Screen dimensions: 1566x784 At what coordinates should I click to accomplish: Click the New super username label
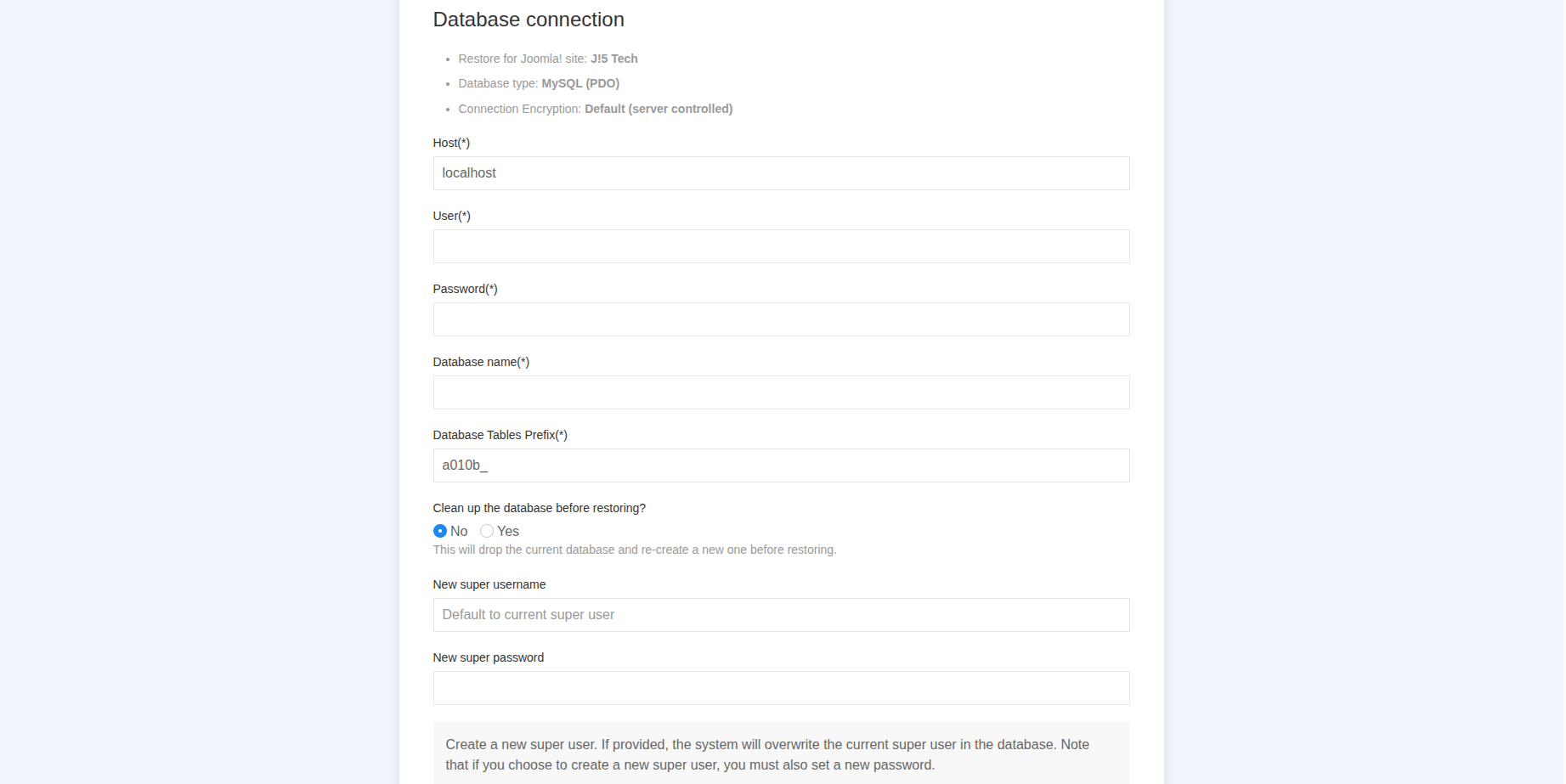489,584
